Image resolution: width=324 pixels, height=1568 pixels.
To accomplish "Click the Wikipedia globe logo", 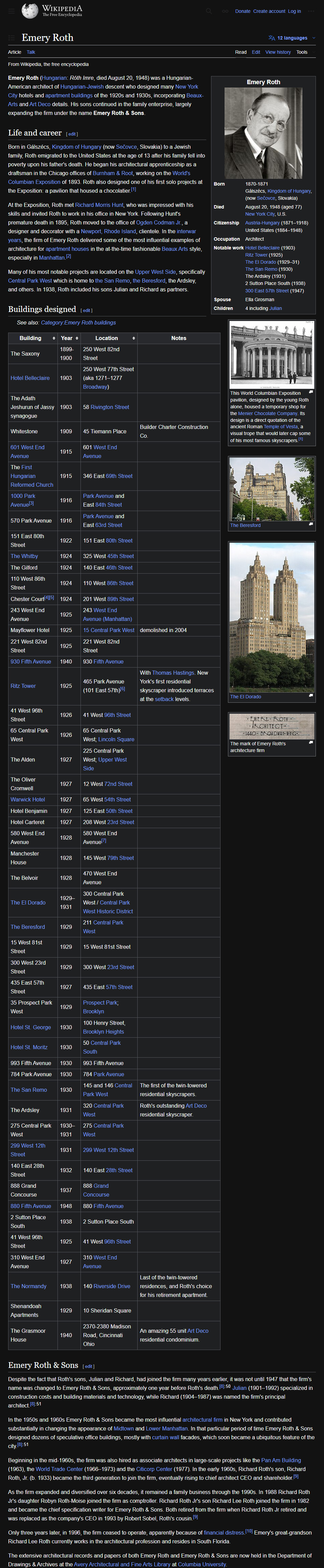I will click(29, 11).
